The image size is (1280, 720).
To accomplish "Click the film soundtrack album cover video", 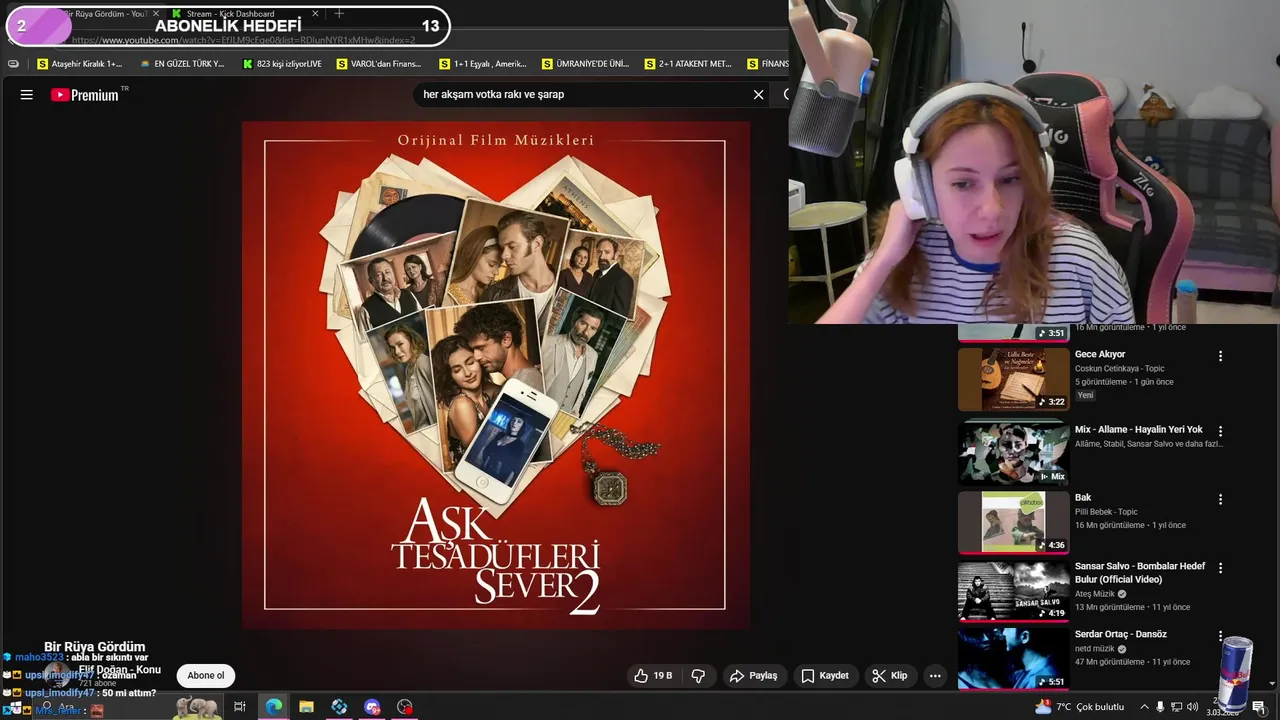I will click(x=495, y=375).
